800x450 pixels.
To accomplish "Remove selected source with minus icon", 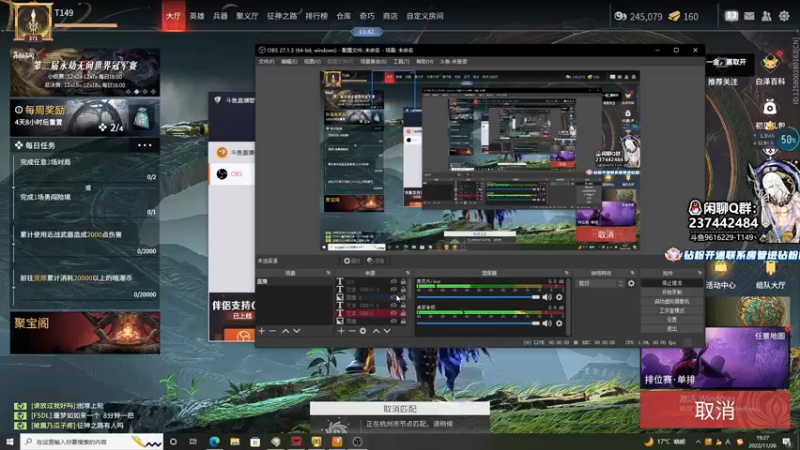I will click(352, 331).
